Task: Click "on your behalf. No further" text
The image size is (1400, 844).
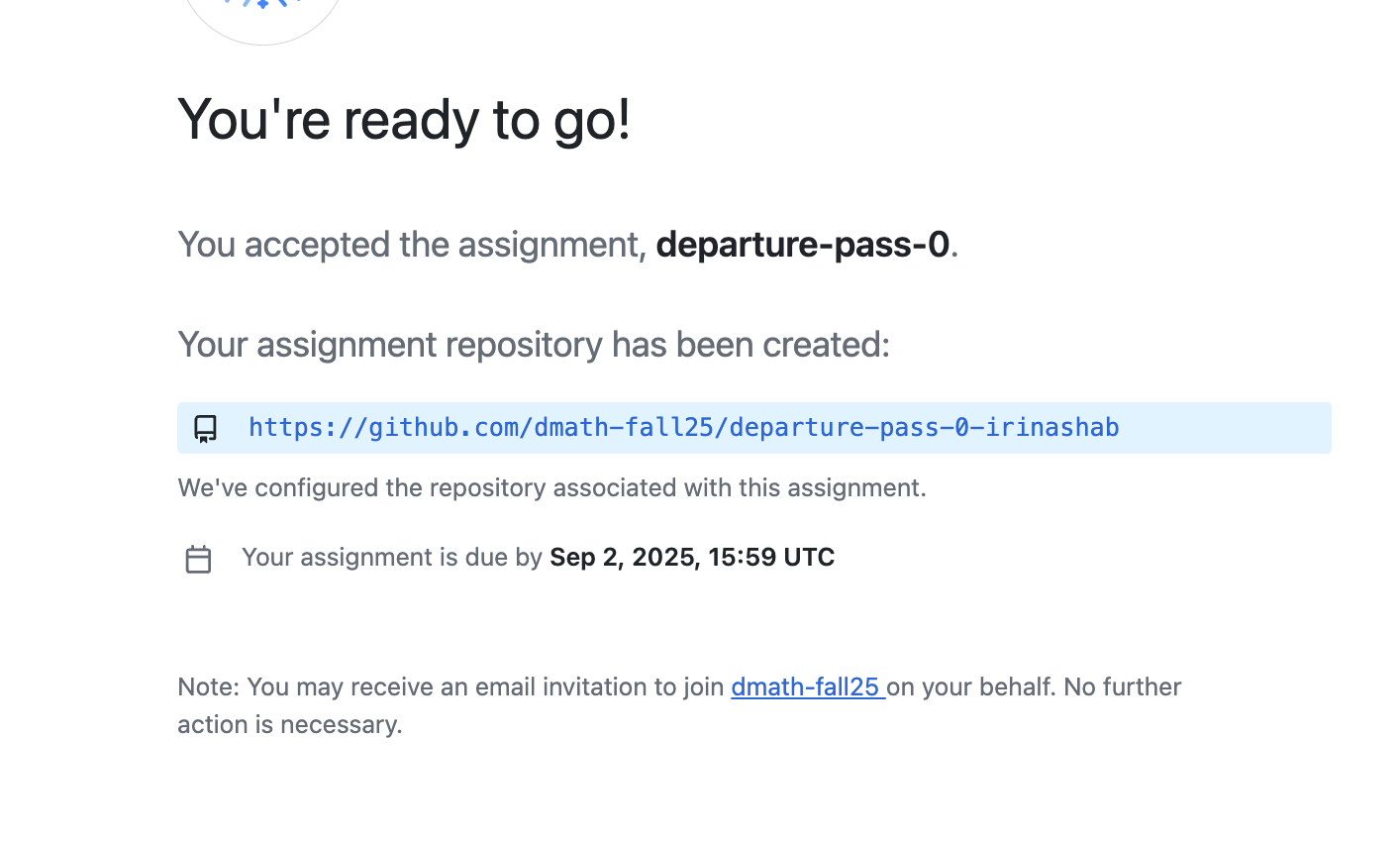Action: tap(1035, 686)
